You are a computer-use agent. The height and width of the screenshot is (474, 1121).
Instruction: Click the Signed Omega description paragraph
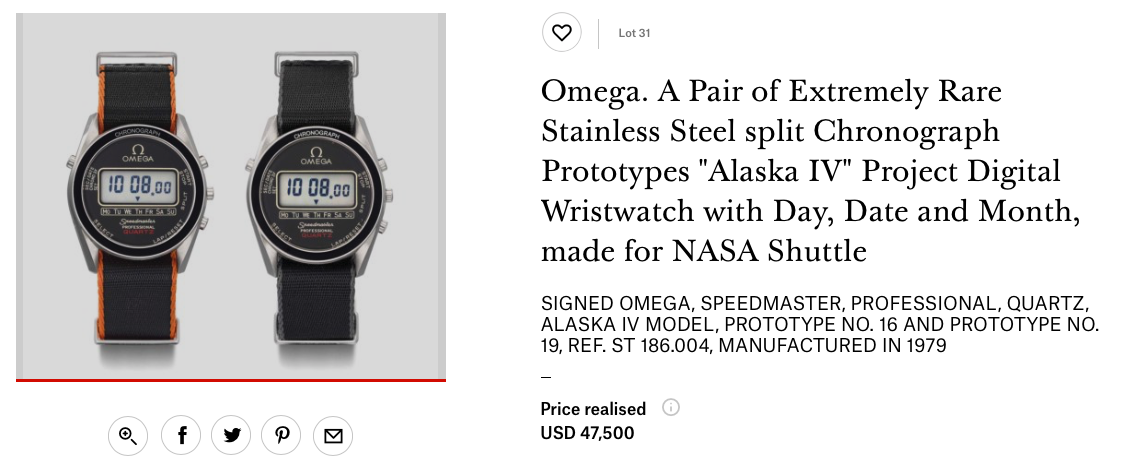(819, 324)
